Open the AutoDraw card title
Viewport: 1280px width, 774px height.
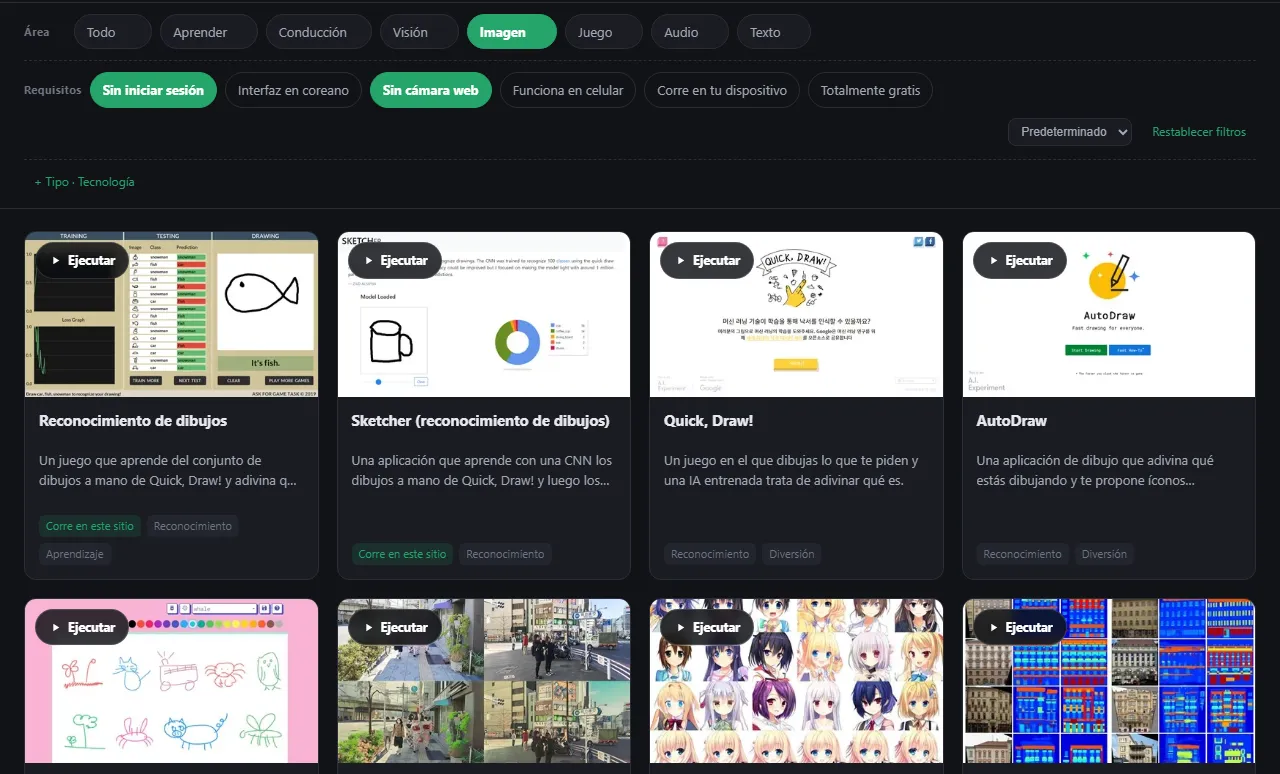[x=1011, y=421]
